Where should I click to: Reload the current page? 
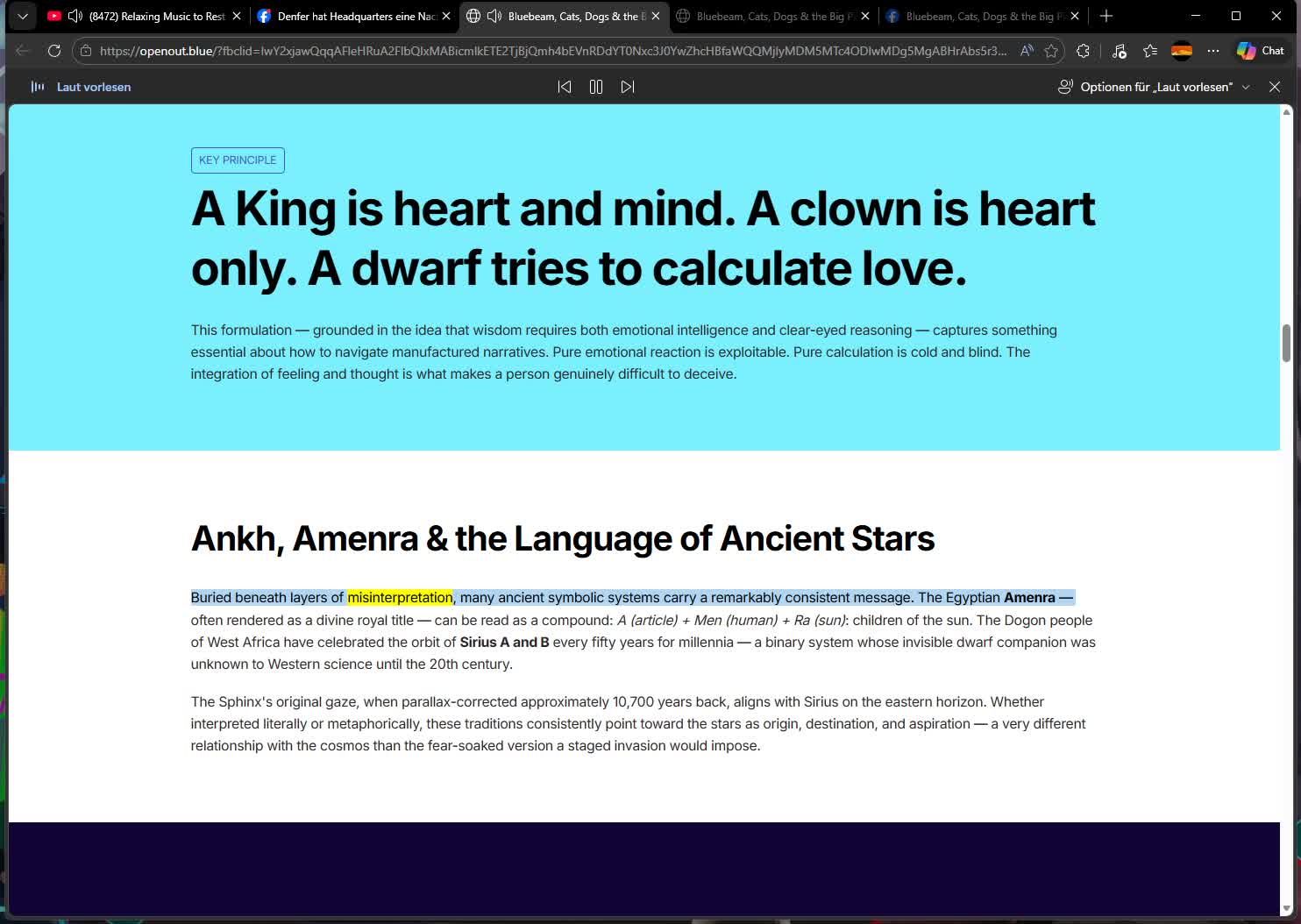(54, 51)
